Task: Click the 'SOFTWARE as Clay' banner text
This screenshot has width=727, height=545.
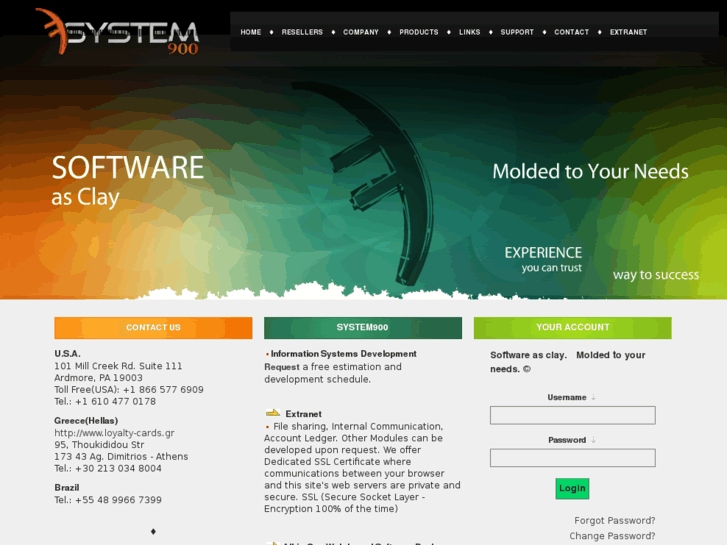Action: [x=128, y=181]
